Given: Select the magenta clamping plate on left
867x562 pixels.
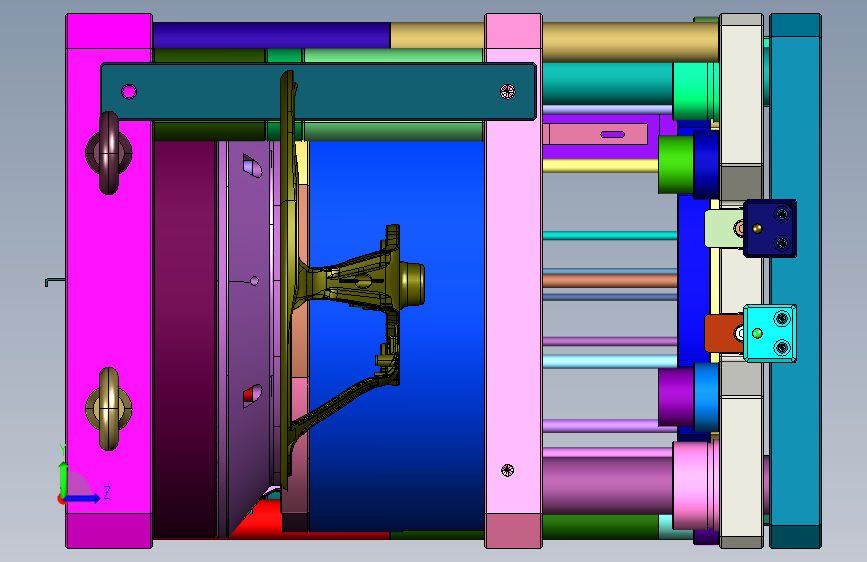Looking at the screenshot, I should click(109, 281).
